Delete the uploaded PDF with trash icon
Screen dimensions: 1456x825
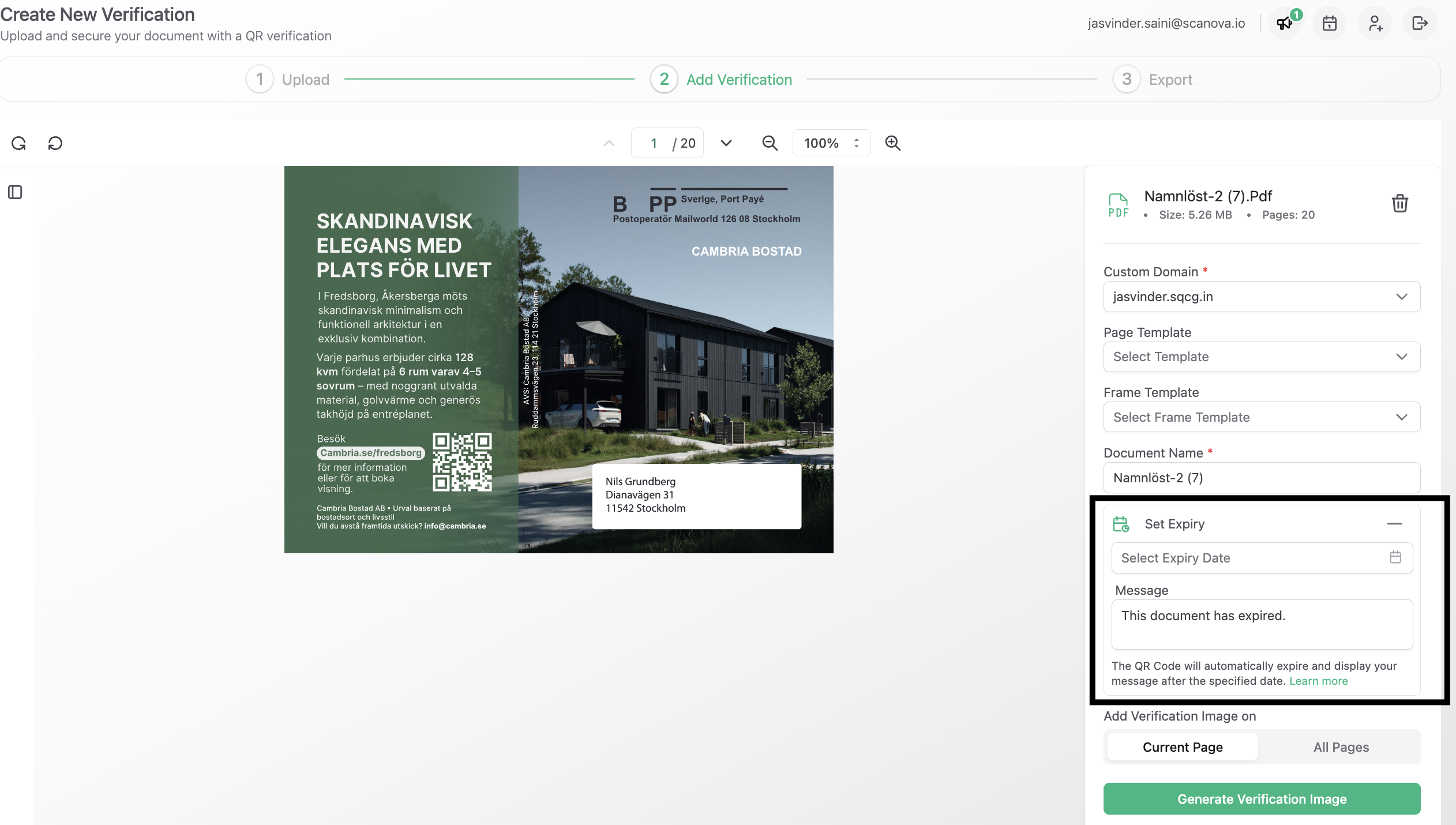click(x=1400, y=203)
